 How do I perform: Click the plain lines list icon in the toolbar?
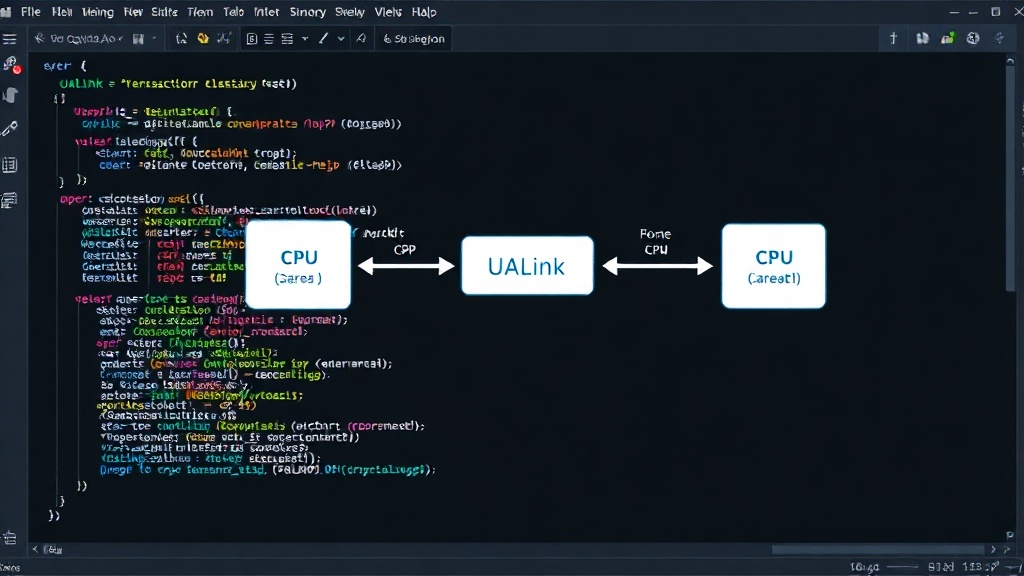269,39
